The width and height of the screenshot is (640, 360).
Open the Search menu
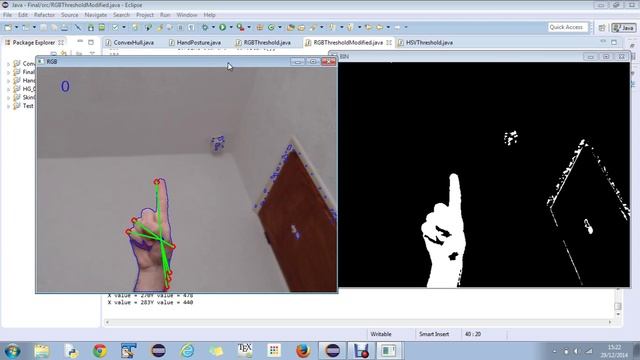tap(121, 15)
